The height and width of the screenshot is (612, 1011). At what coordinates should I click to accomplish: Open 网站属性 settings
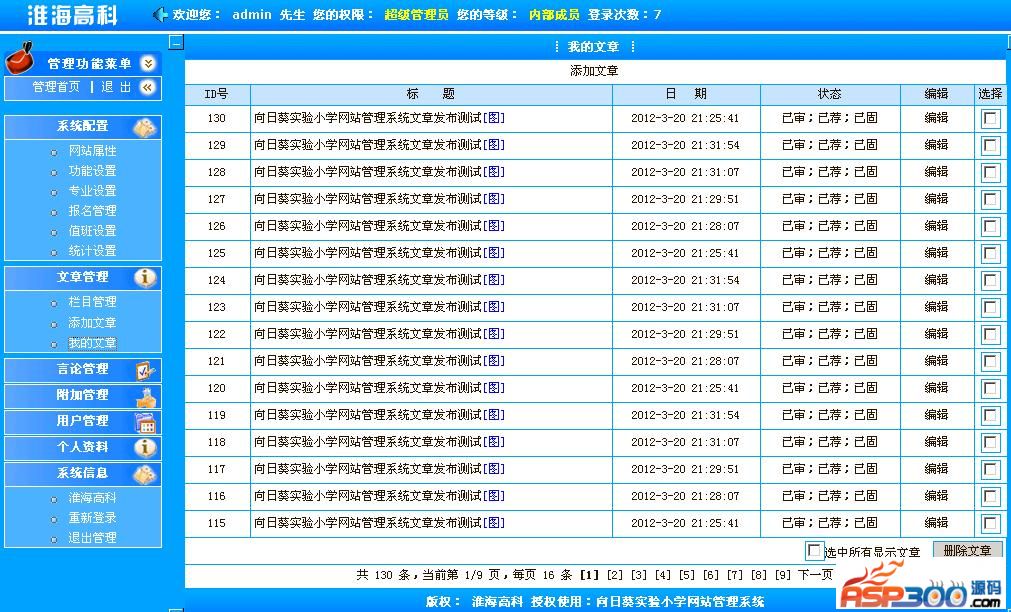pyautogui.click(x=92, y=151)
